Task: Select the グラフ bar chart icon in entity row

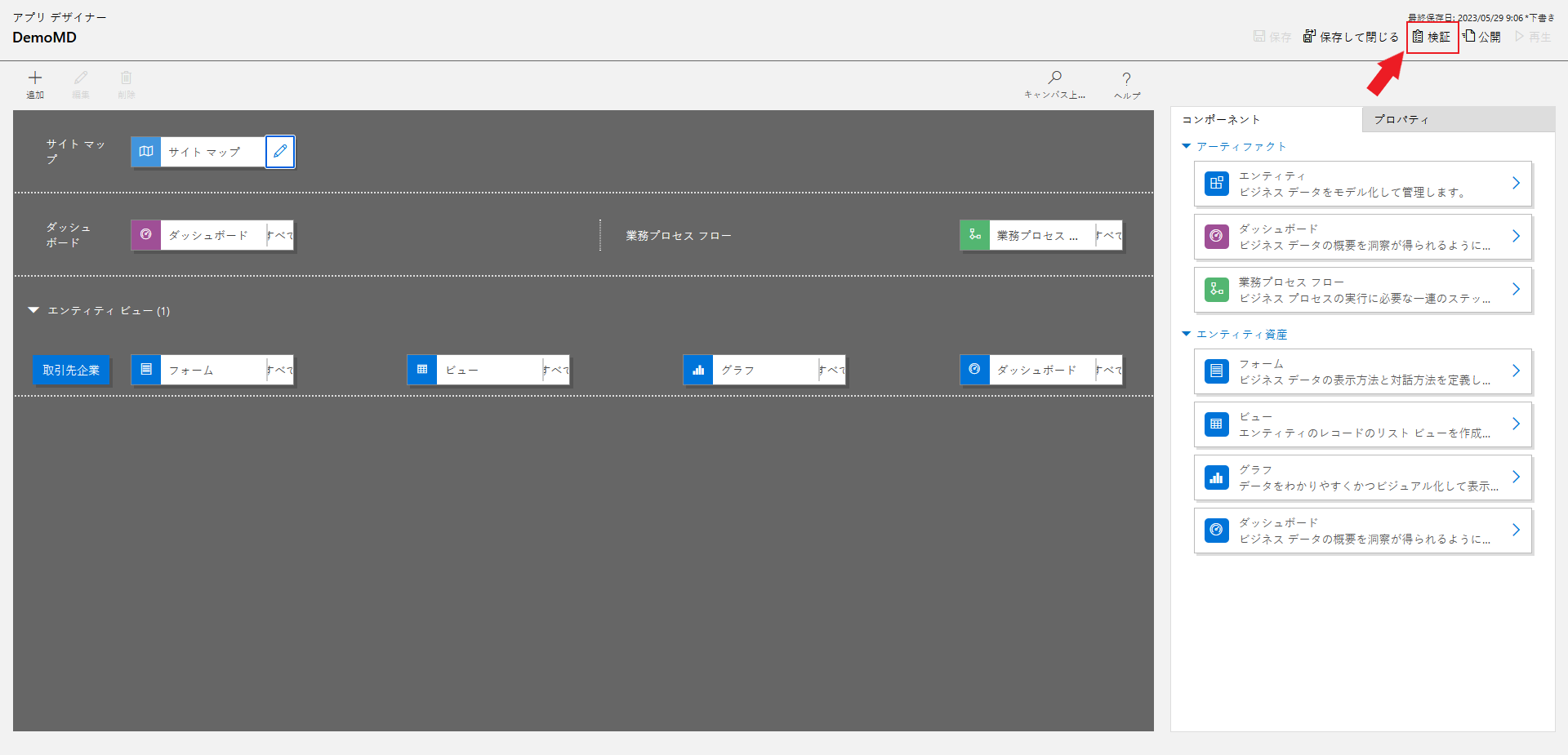Action: coord(698,370)
